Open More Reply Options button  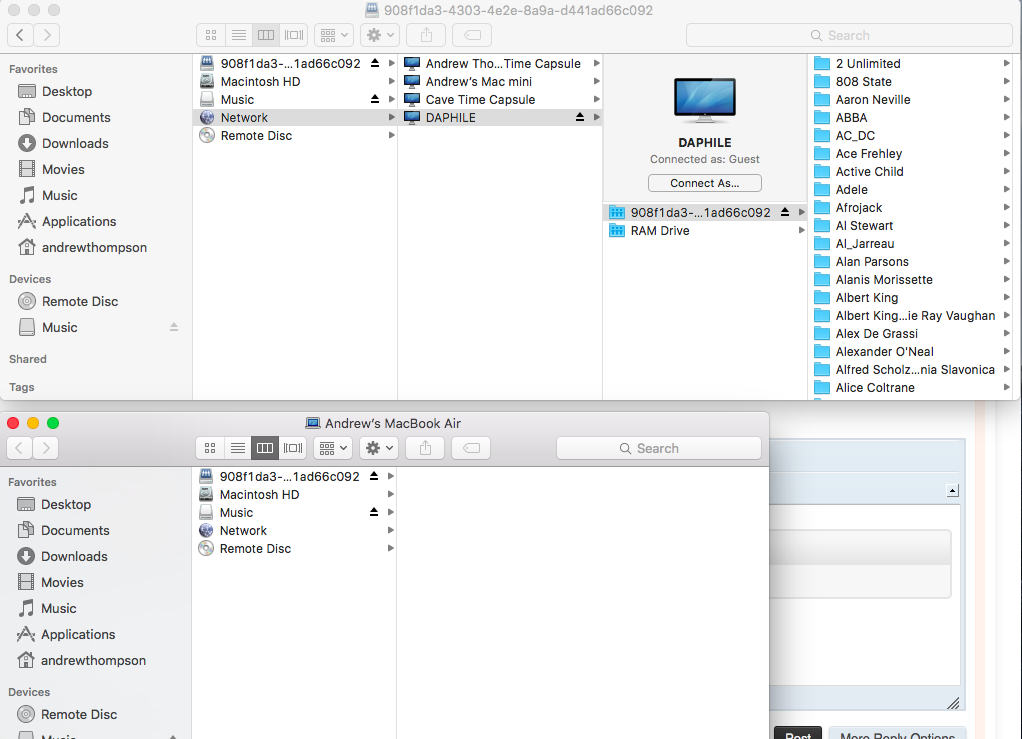[x=896, y=735]
